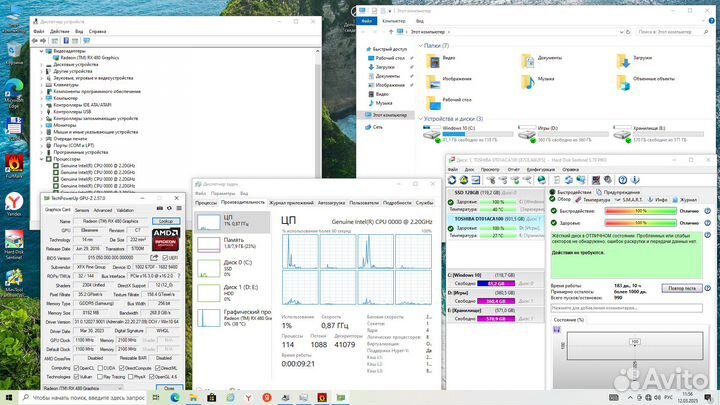
Task: Click the Yandex browser desktop icon
Action: [14, 201]
